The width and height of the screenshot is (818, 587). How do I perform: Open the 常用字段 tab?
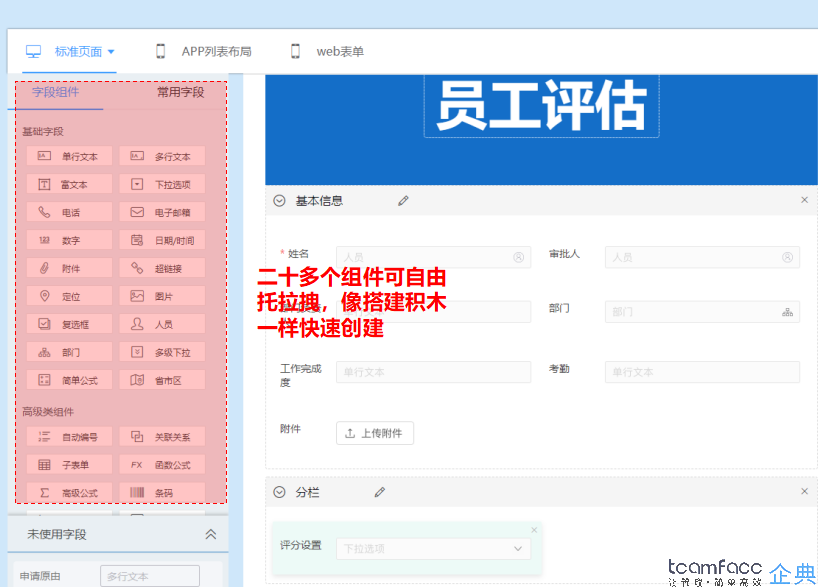click(x=181, y=92)
